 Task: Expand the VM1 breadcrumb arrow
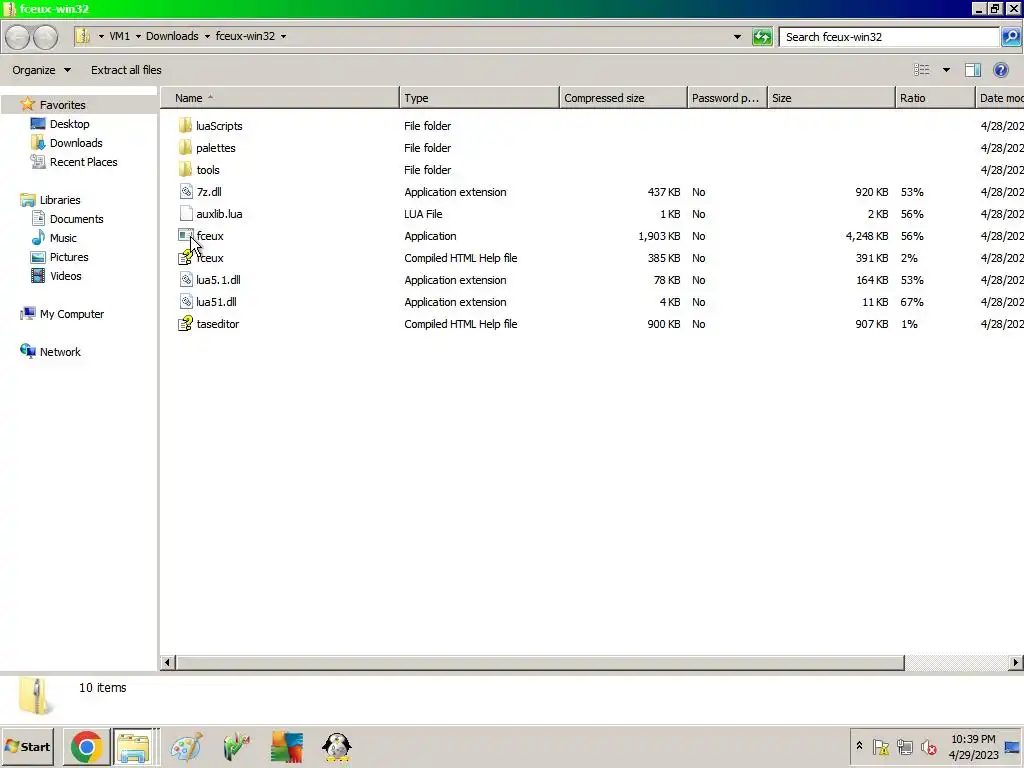point(138,37)
